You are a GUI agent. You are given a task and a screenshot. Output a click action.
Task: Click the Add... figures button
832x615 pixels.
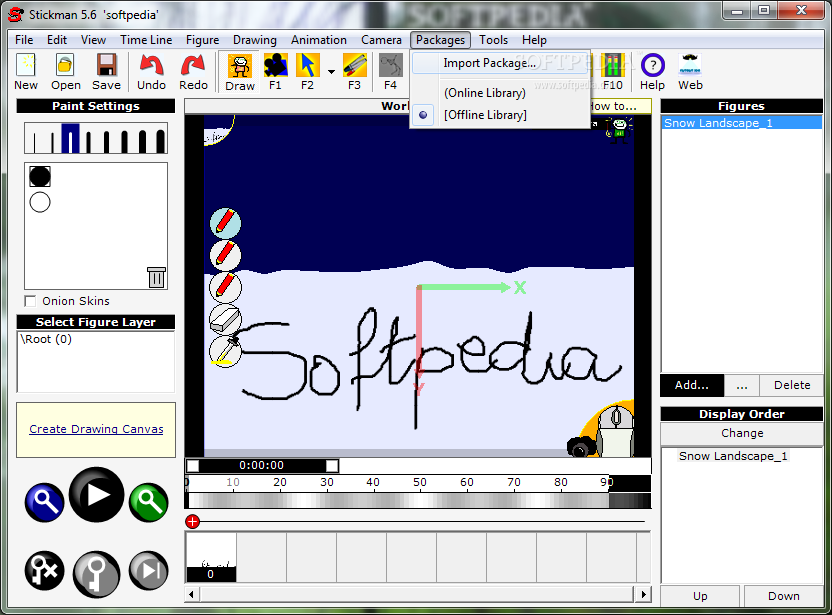(691, 385)
